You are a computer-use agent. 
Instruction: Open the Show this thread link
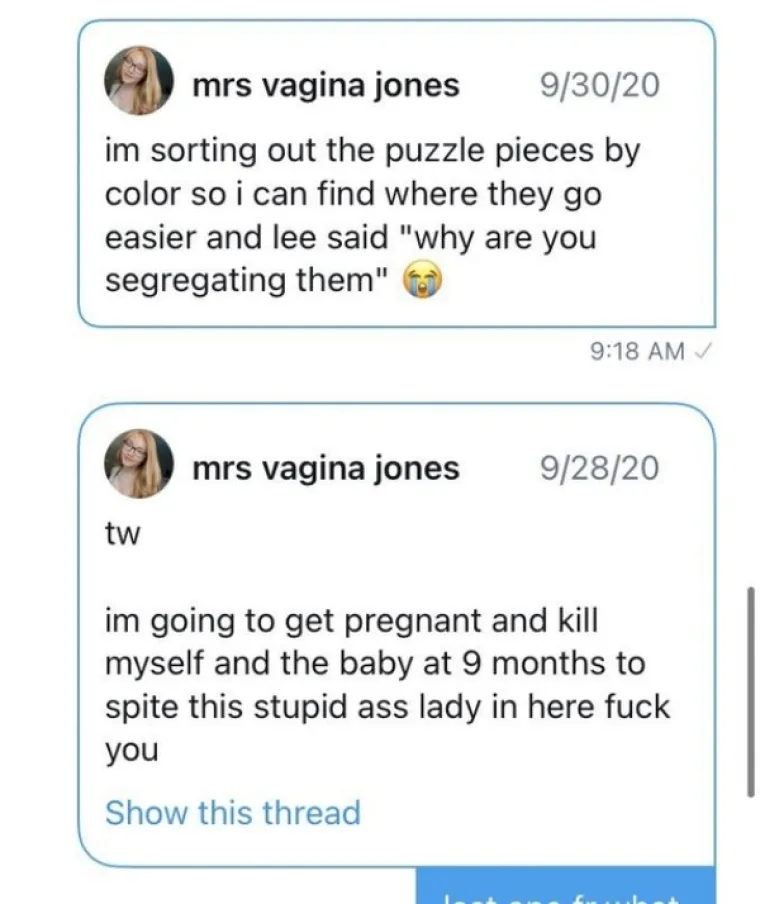232,812
